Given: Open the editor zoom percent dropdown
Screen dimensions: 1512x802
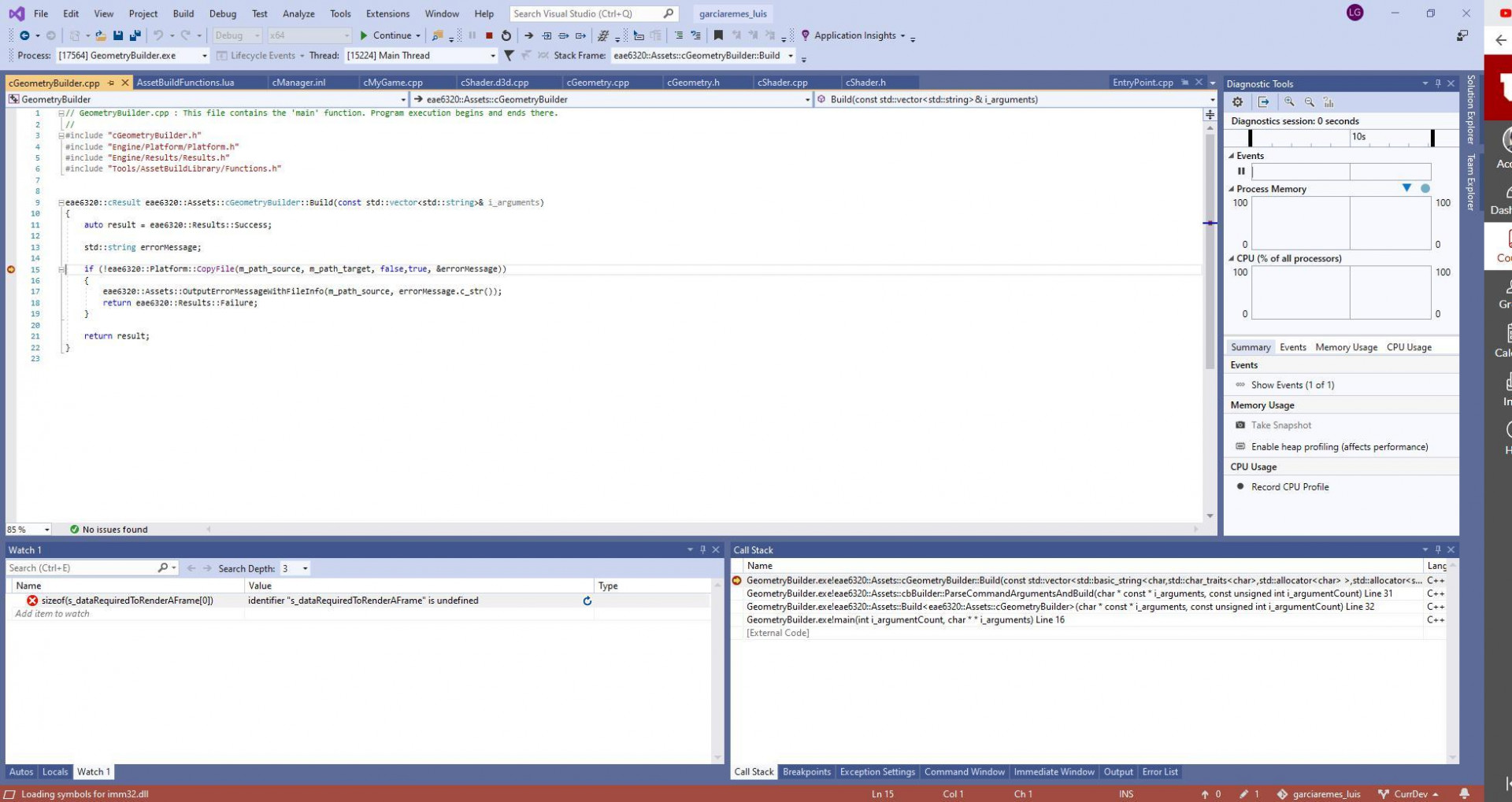Looking at the screenshot, I should [x=46, y=530].
